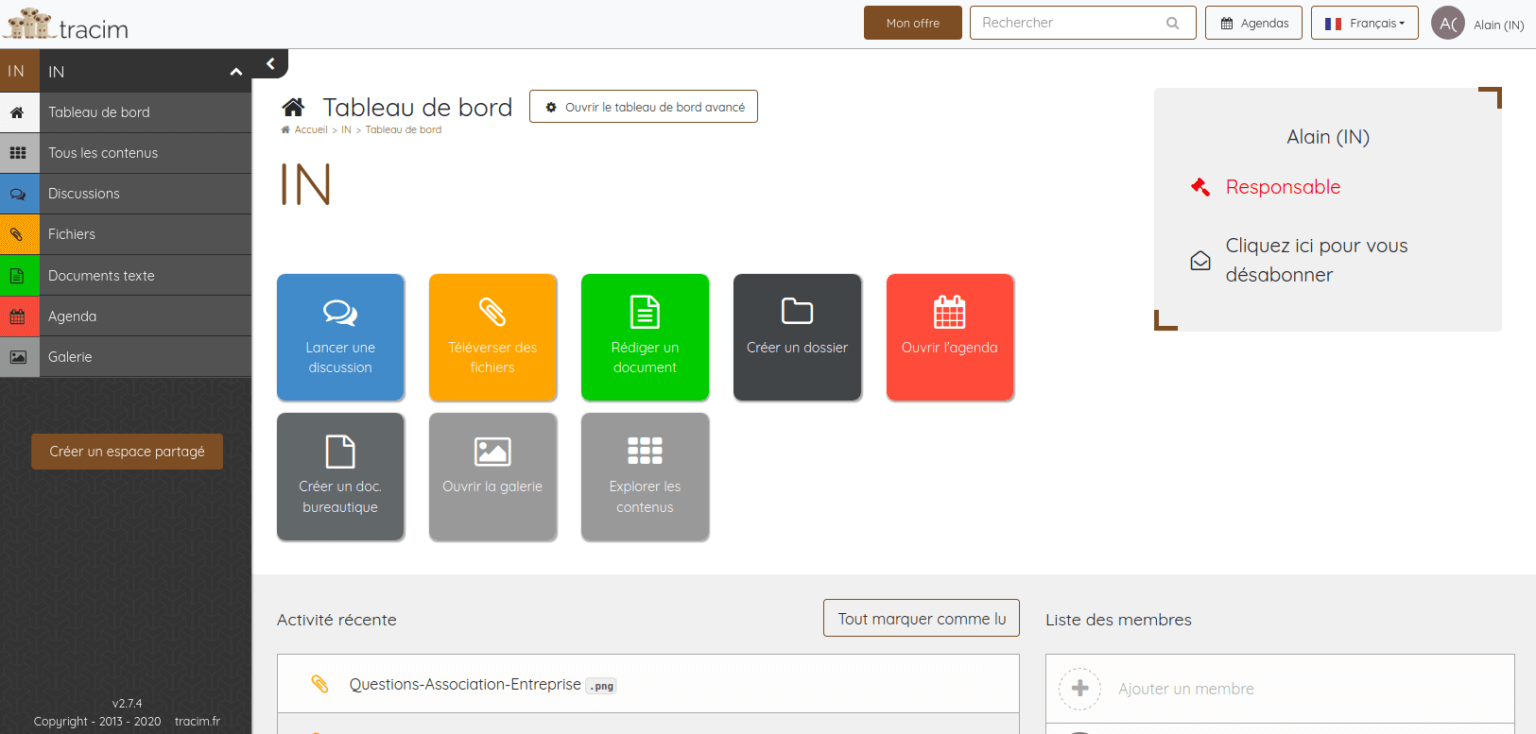Click the search magnifier icon
1536x734 pixels.
pos(1173,23)
